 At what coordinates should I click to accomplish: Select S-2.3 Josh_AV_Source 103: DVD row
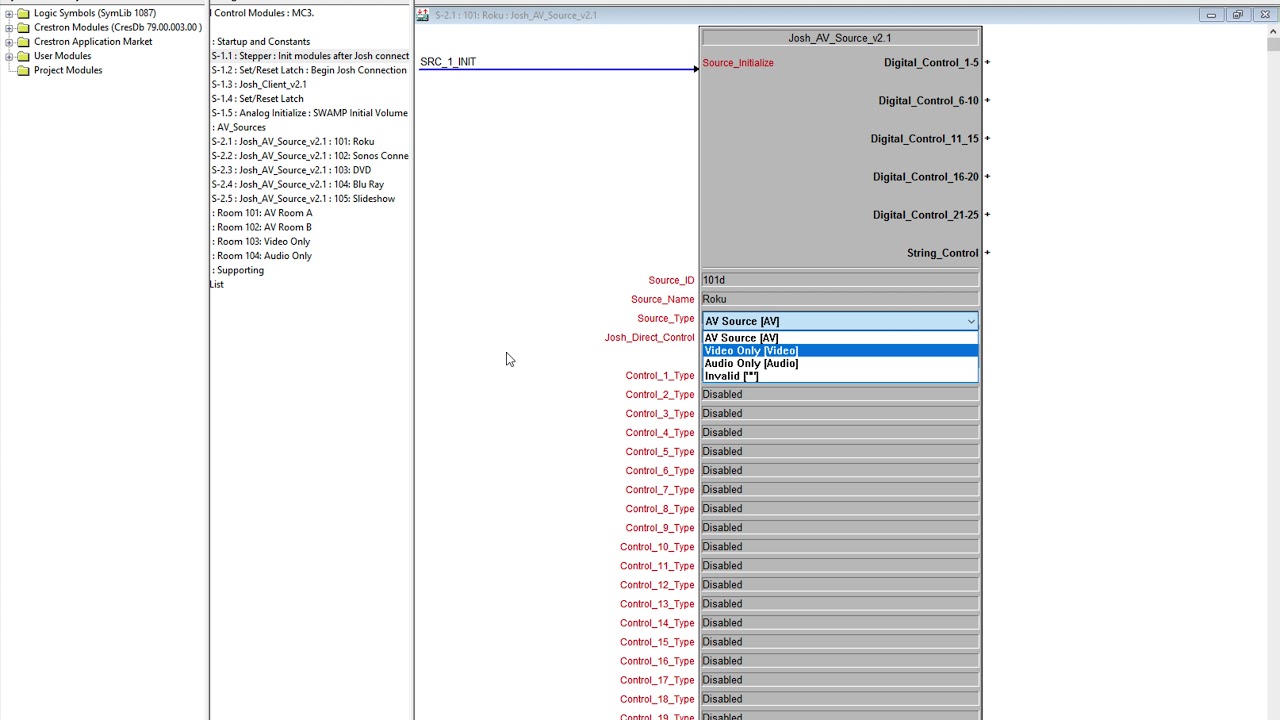click(291, 170)
